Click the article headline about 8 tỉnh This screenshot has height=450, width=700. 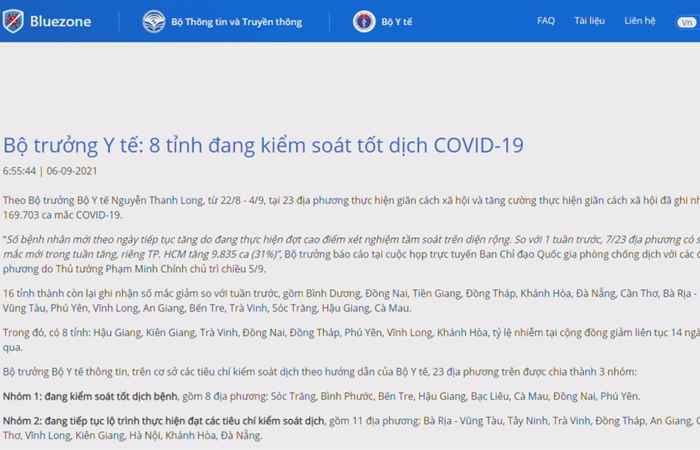pyautogui.click(x=263, y=145)
